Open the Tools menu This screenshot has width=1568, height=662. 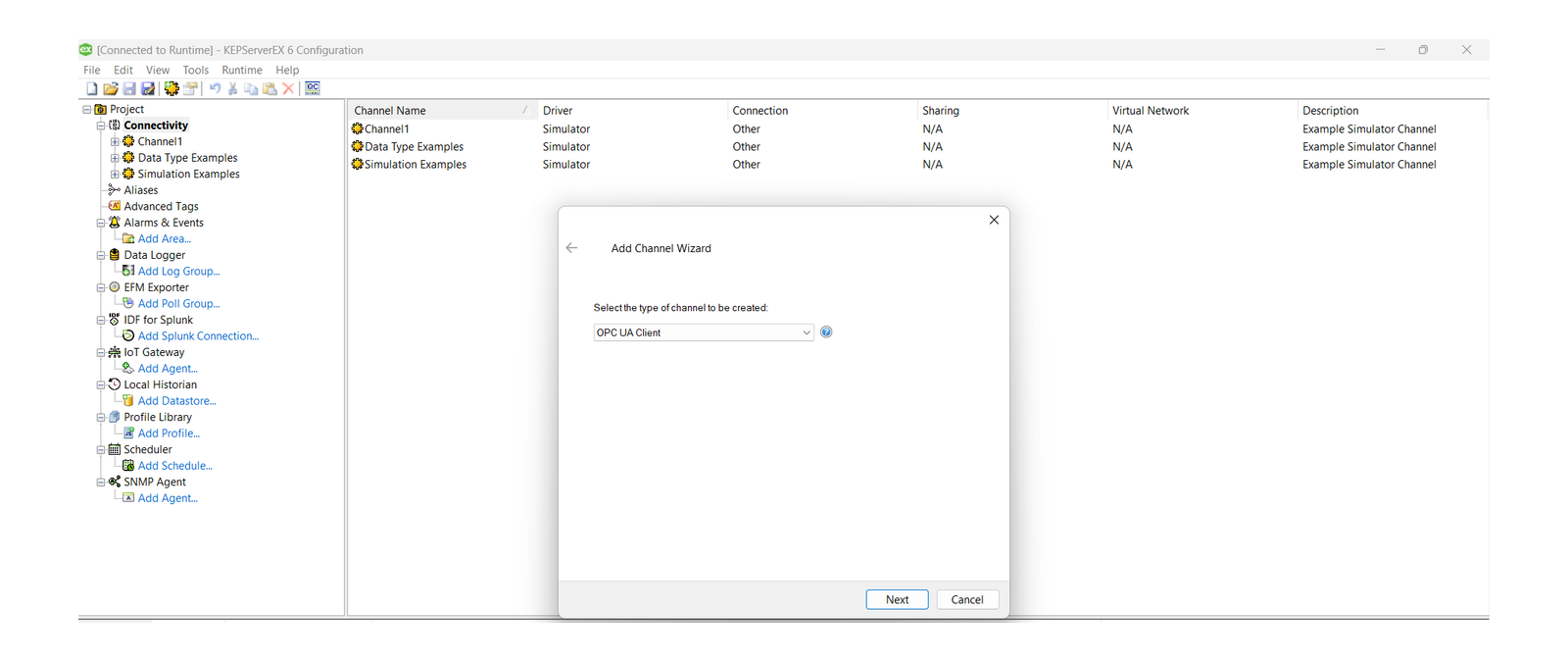click(x=196, y=71)
